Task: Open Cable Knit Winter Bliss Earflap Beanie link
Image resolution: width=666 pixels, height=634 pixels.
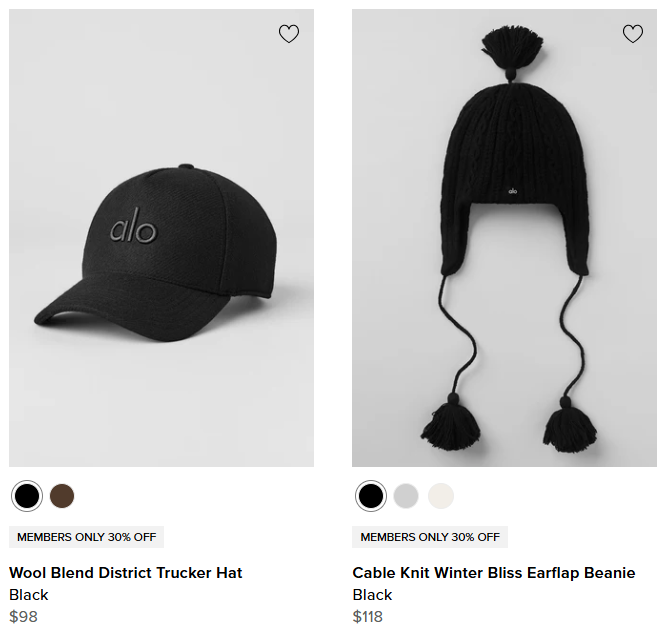Action: point(494,573)
